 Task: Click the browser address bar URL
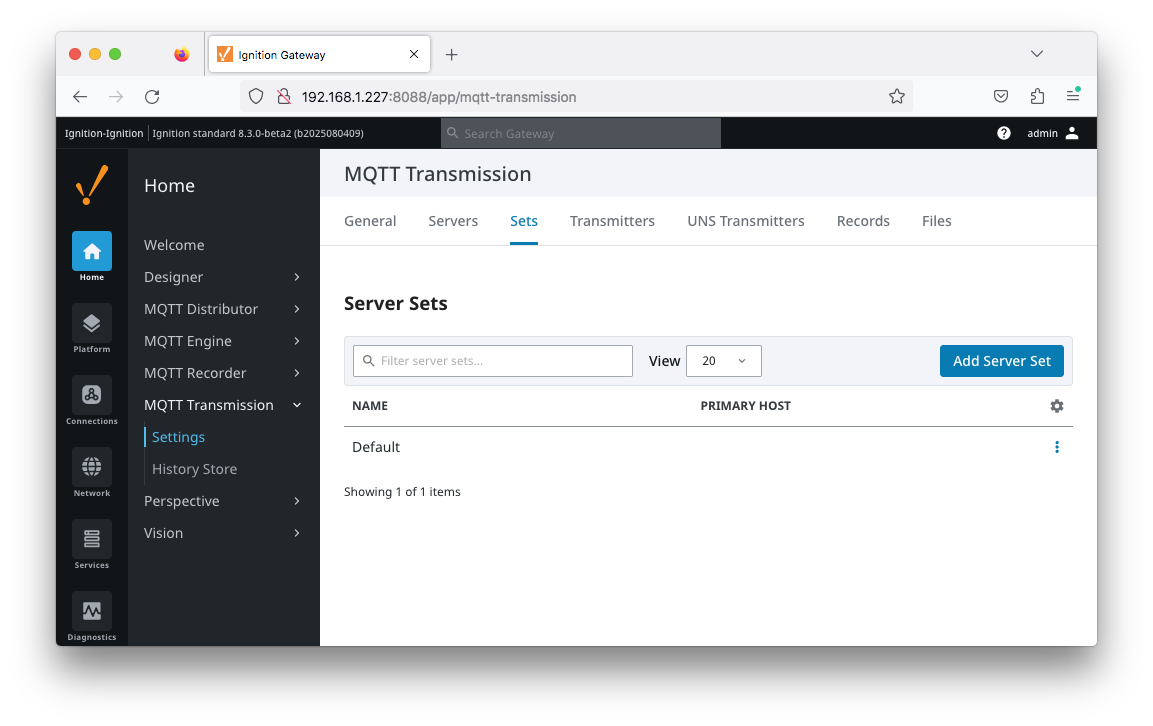439,97
